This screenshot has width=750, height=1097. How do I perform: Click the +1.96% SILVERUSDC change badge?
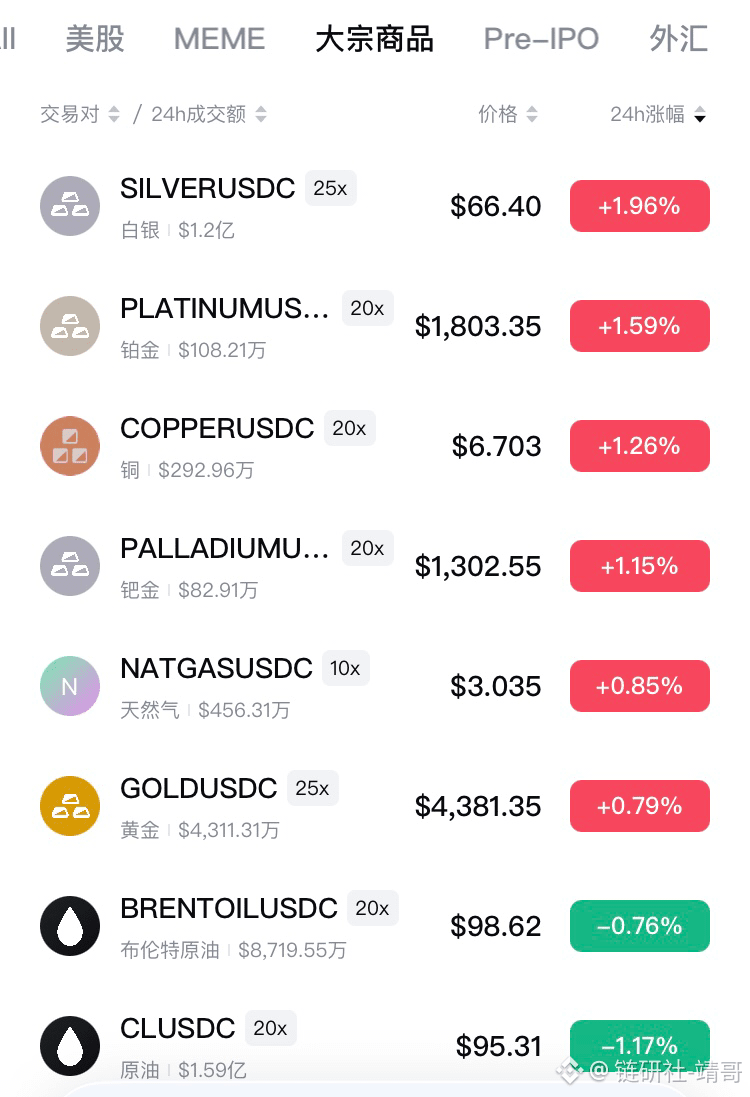pos(639,206)
